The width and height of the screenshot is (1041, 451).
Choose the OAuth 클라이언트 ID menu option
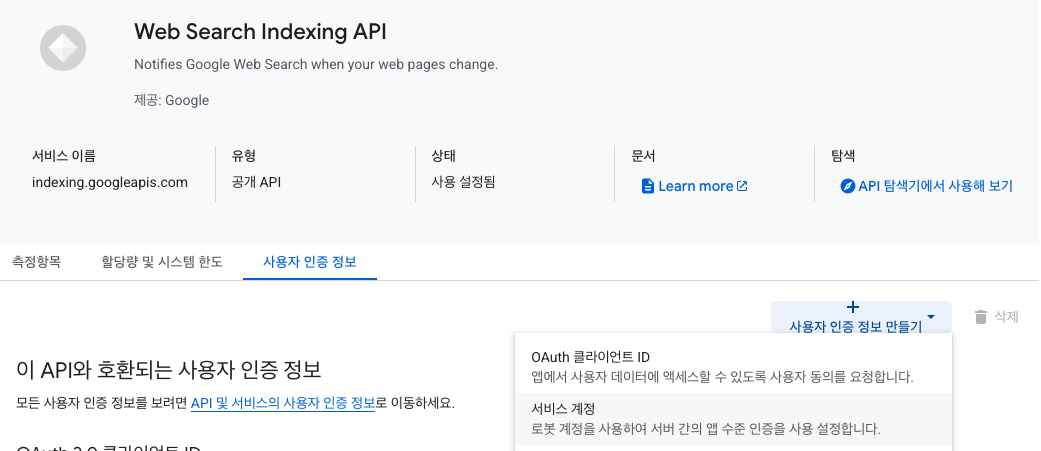coord(733,367)
